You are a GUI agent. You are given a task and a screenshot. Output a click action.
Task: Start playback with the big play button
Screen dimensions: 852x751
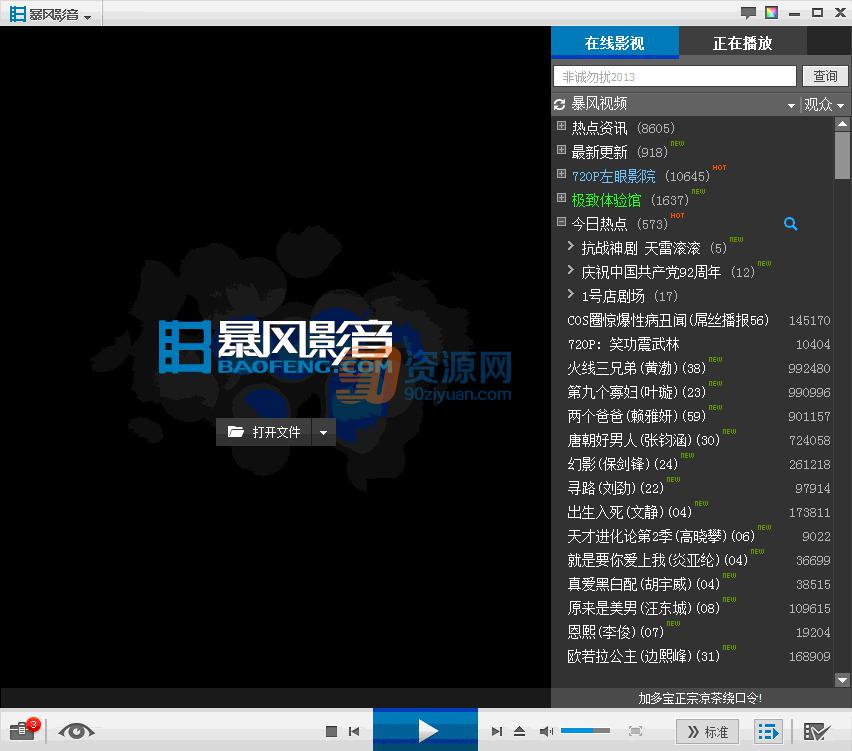pos(425,730)
